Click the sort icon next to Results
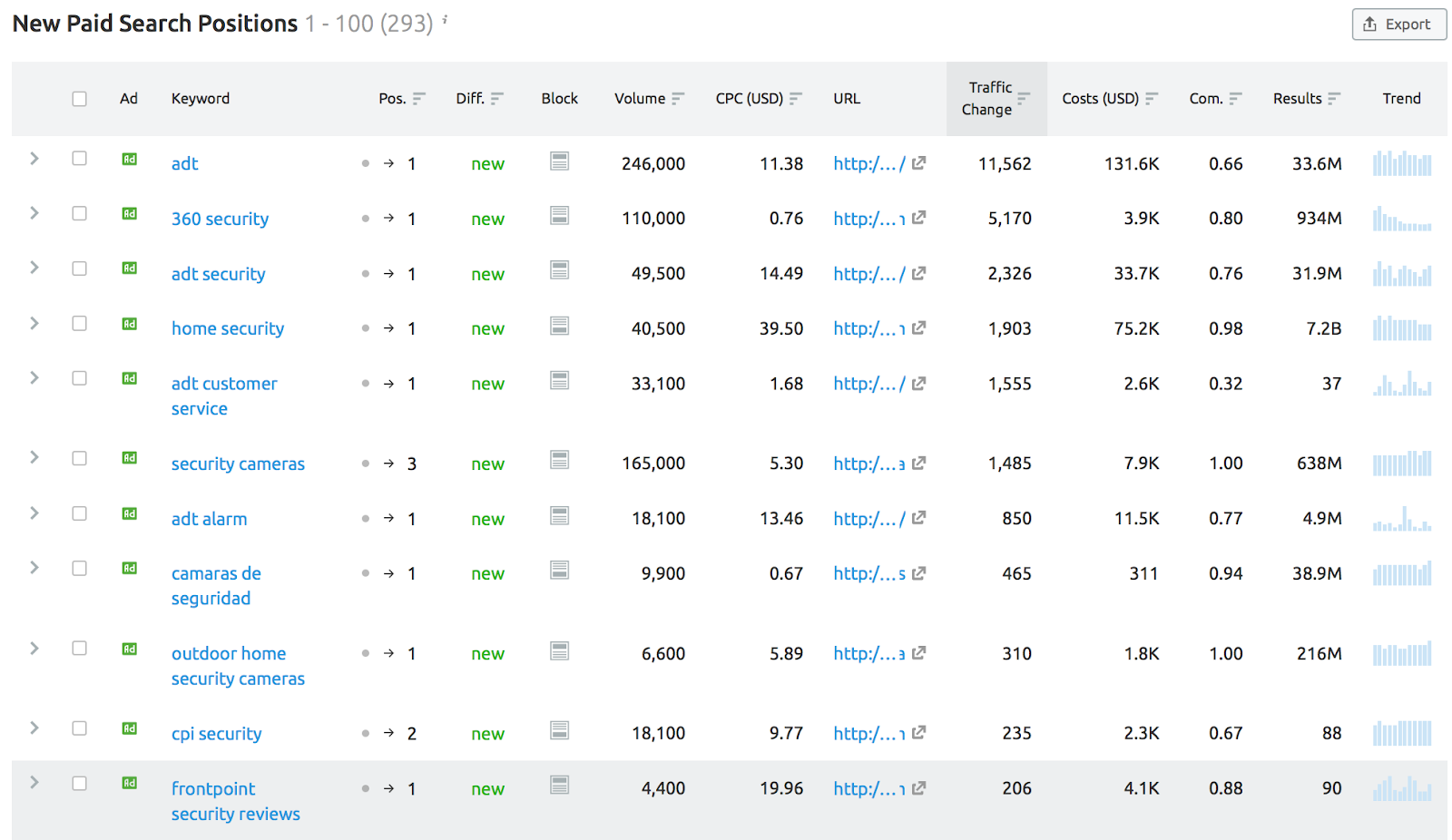The image size is (1452, 840). point(1333,99)
